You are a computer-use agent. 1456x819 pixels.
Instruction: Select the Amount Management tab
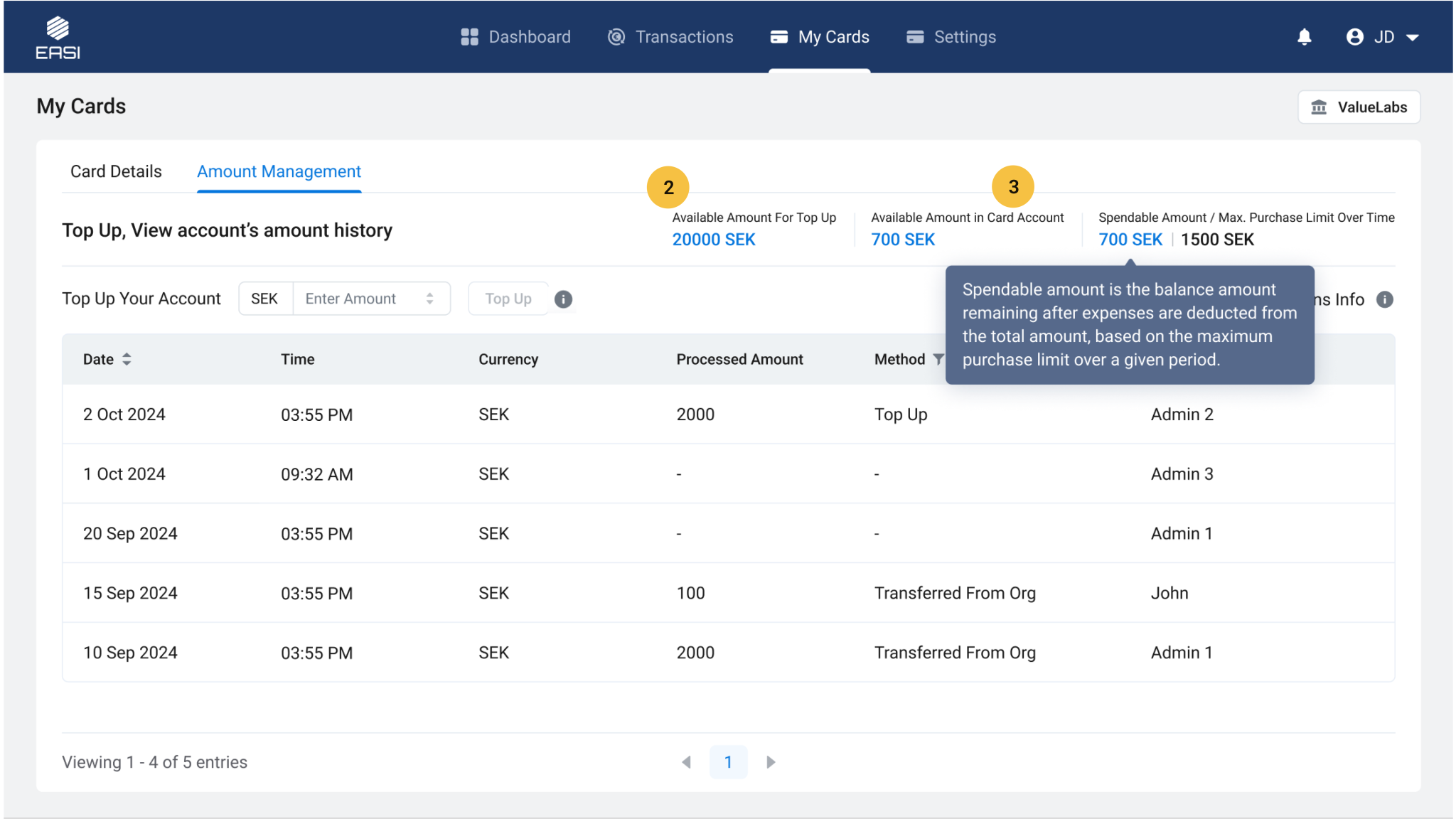pyautogui.click(x=279, y=171)
